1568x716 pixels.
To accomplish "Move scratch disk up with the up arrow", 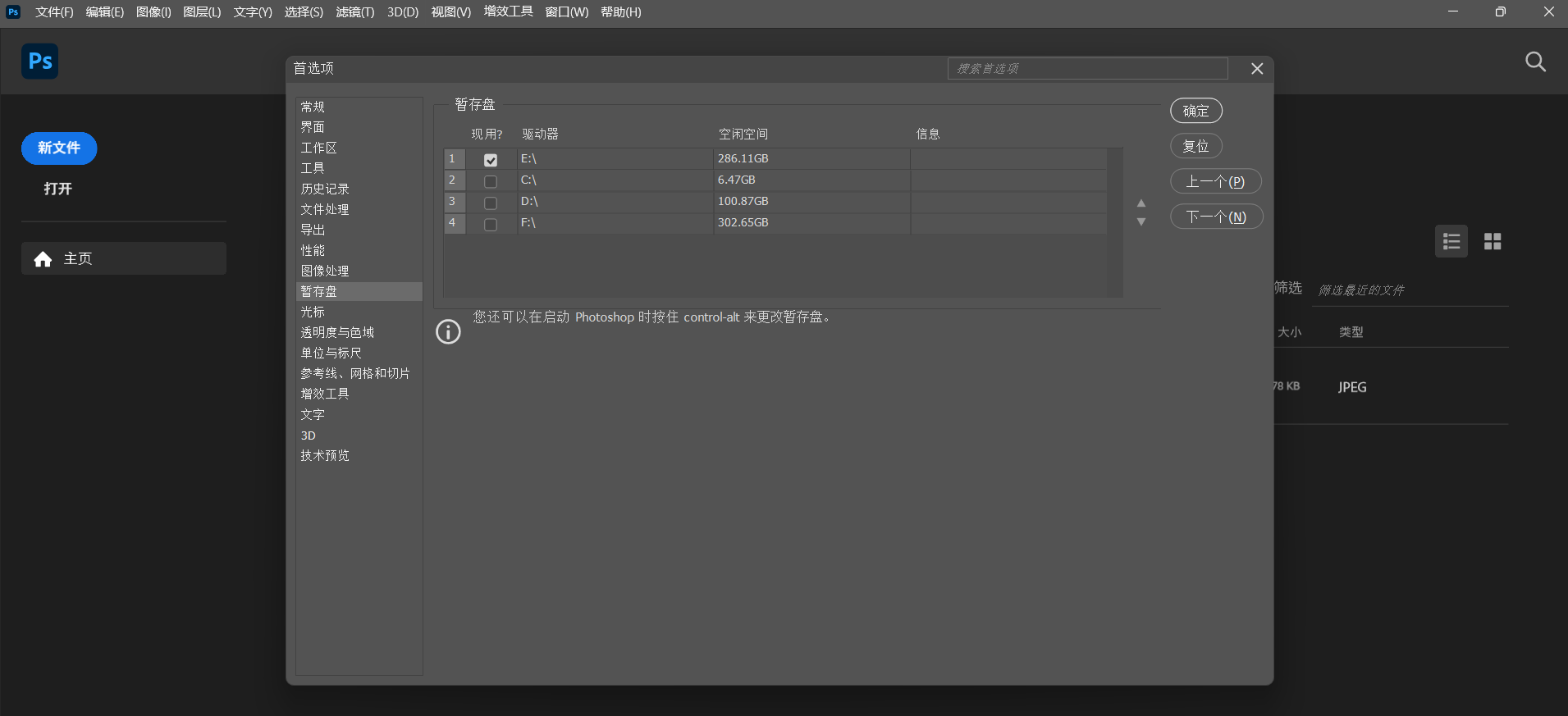I will (1141, 203).
